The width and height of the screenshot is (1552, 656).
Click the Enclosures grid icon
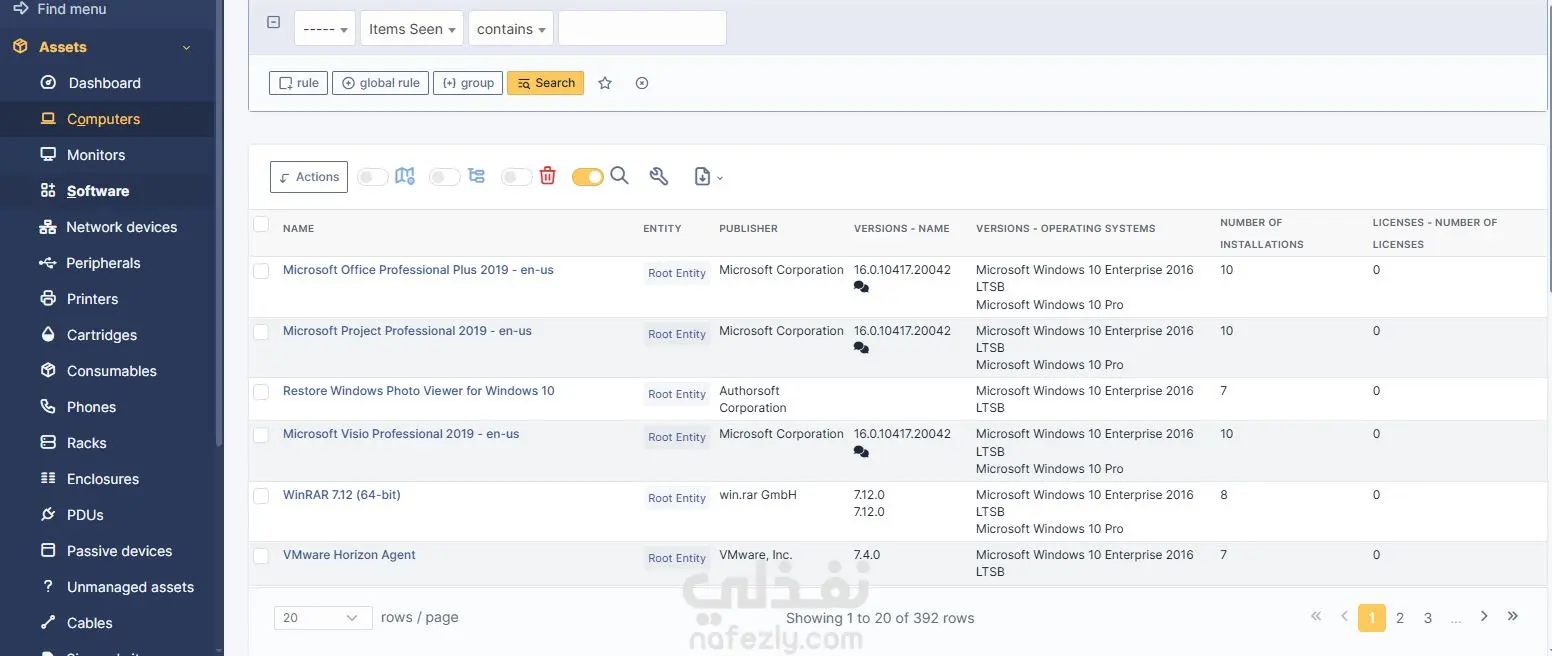click(x=48, y=479)
